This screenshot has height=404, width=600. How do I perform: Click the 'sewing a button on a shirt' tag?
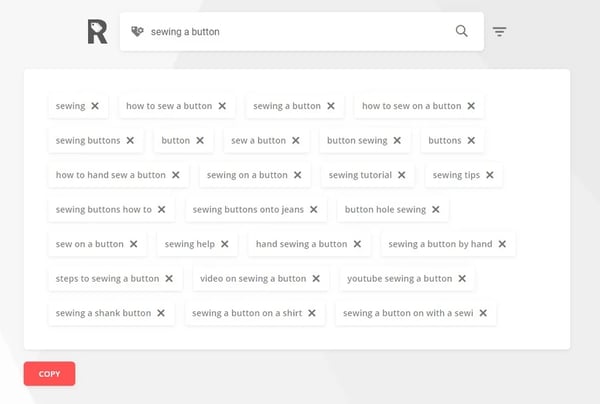[x=246, y=313]
